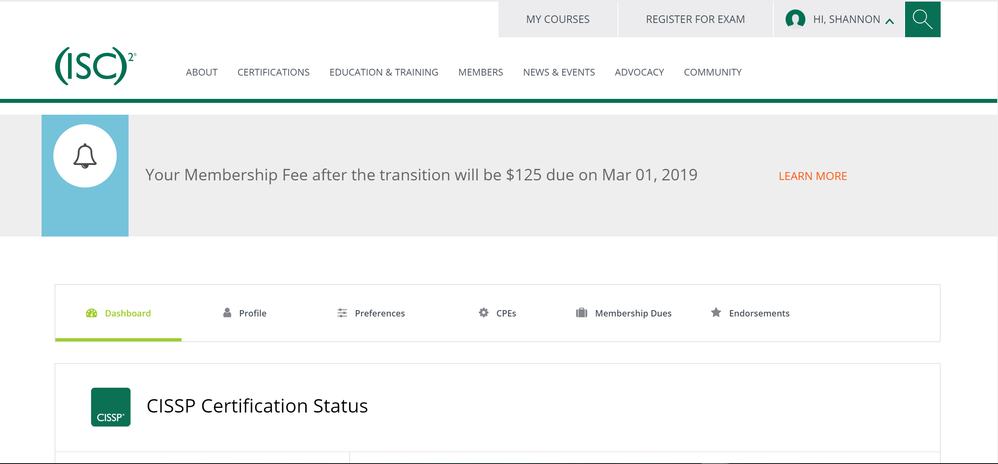Click the CISSP badge icon
Image resolution: width=998 pixels, height=464 pixels.
(x=111, y=407)
